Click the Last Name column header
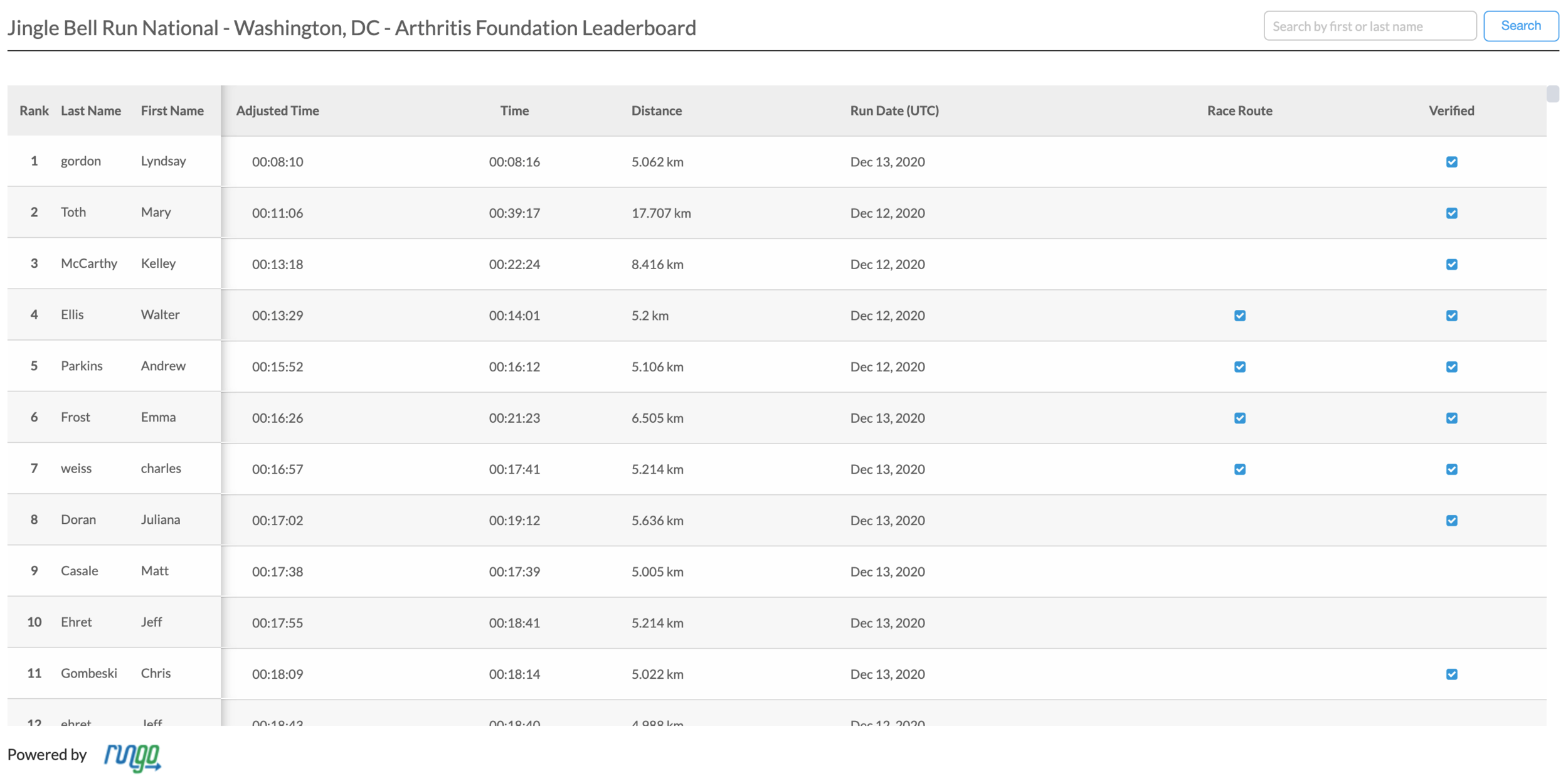This screenshot has height=776, width=1568. [x=91, y=111]
